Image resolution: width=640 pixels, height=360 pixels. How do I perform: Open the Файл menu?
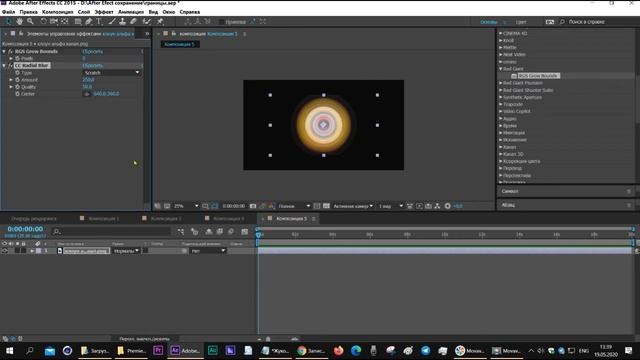8,12
